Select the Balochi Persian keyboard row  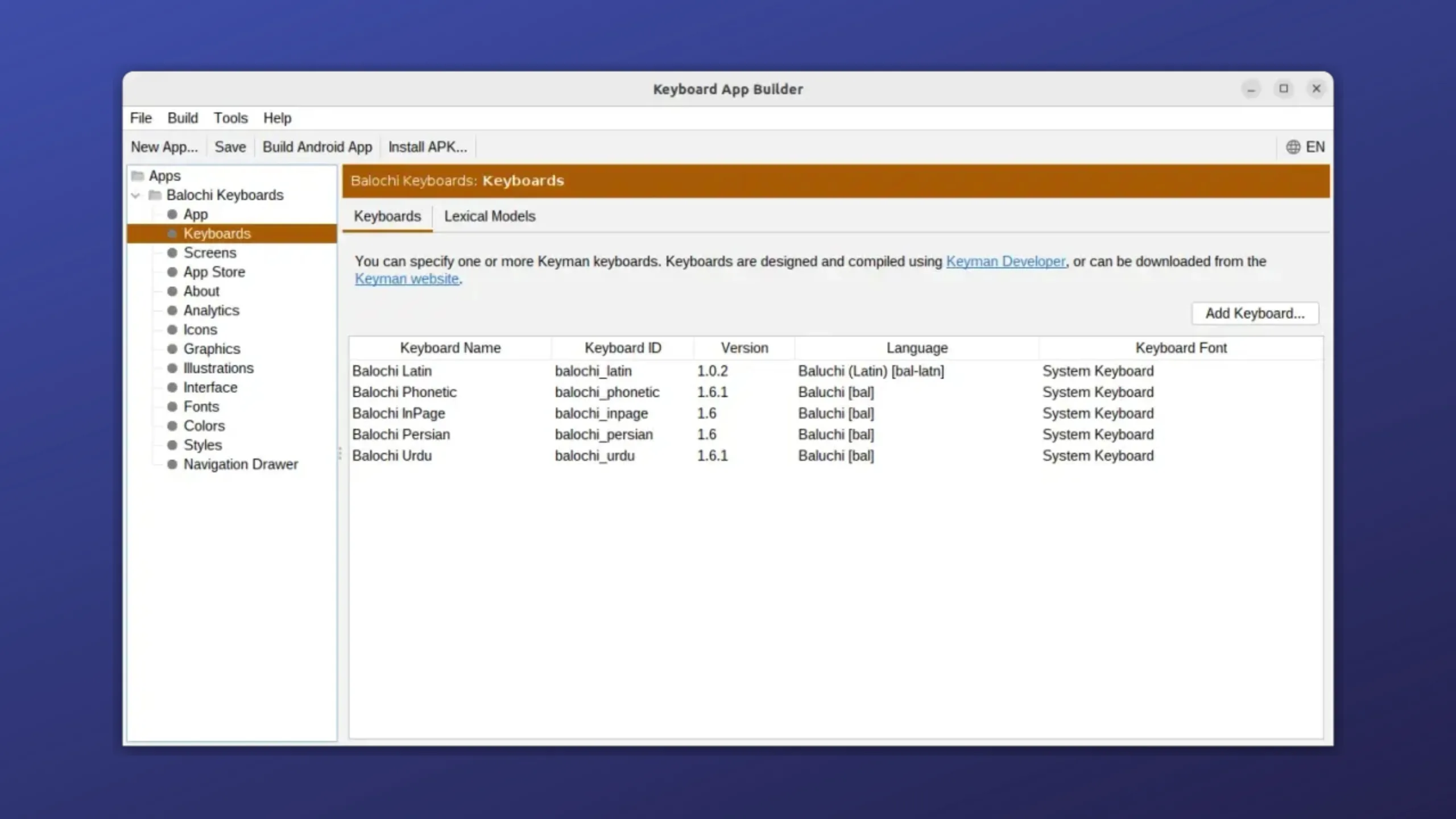[836, 435]
